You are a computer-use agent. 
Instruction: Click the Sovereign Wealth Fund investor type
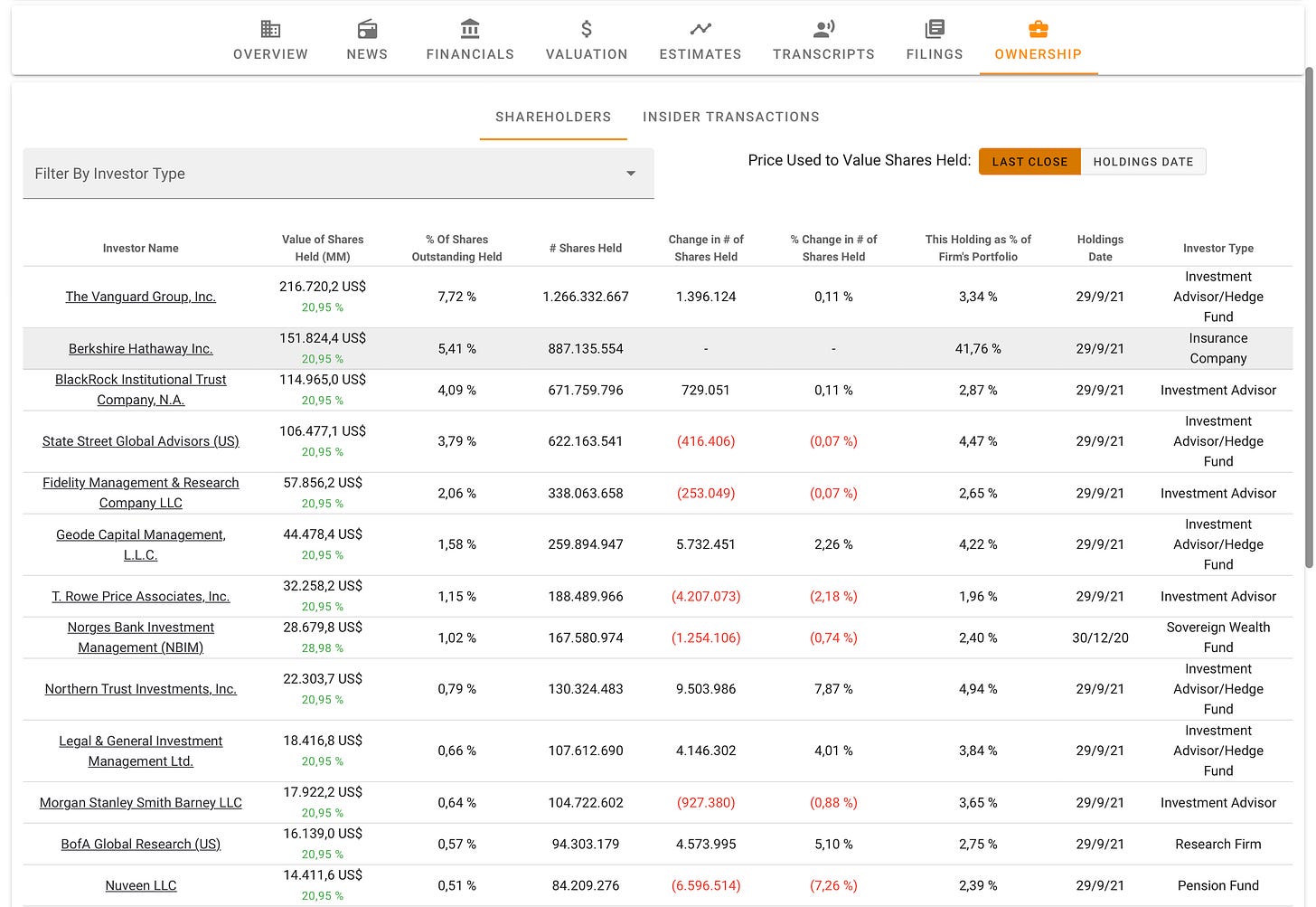1218,638
